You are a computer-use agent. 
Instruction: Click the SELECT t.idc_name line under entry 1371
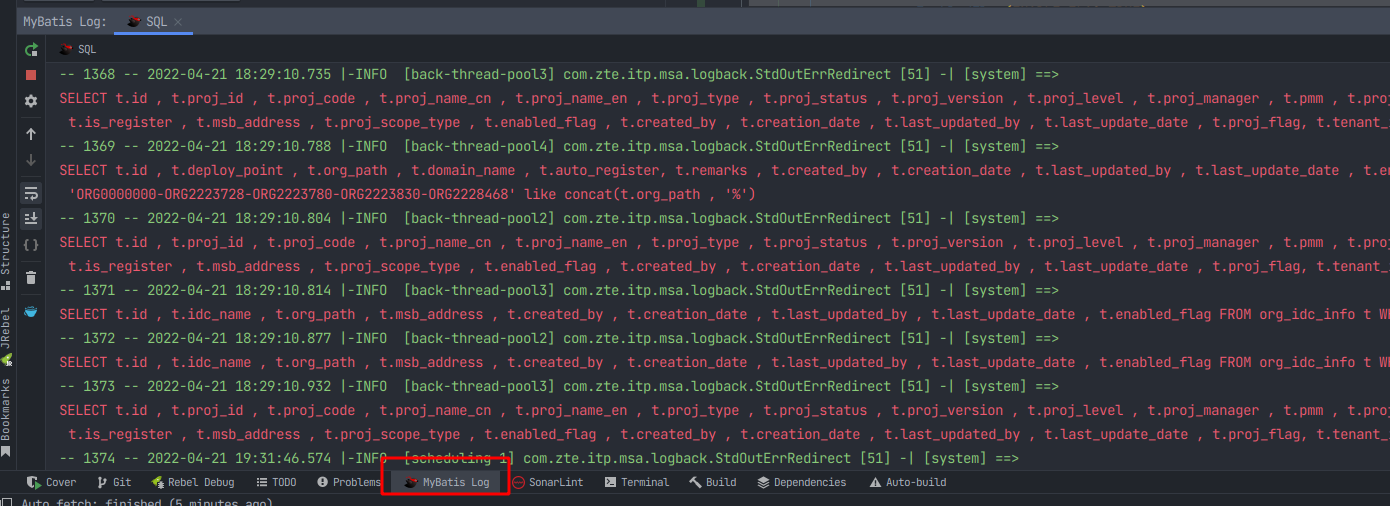point(724,315)
